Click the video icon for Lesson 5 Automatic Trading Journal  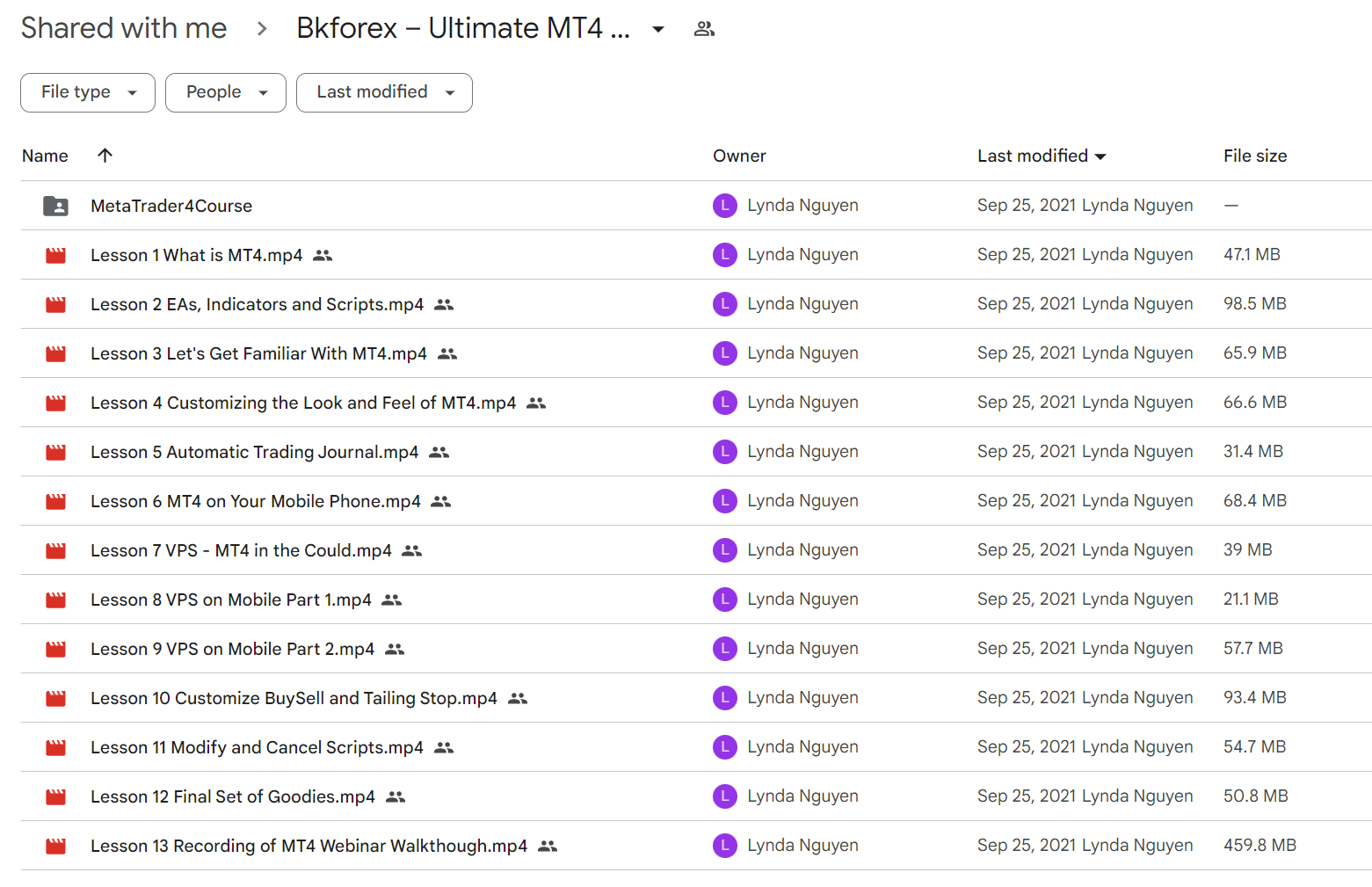coord(55,453)
